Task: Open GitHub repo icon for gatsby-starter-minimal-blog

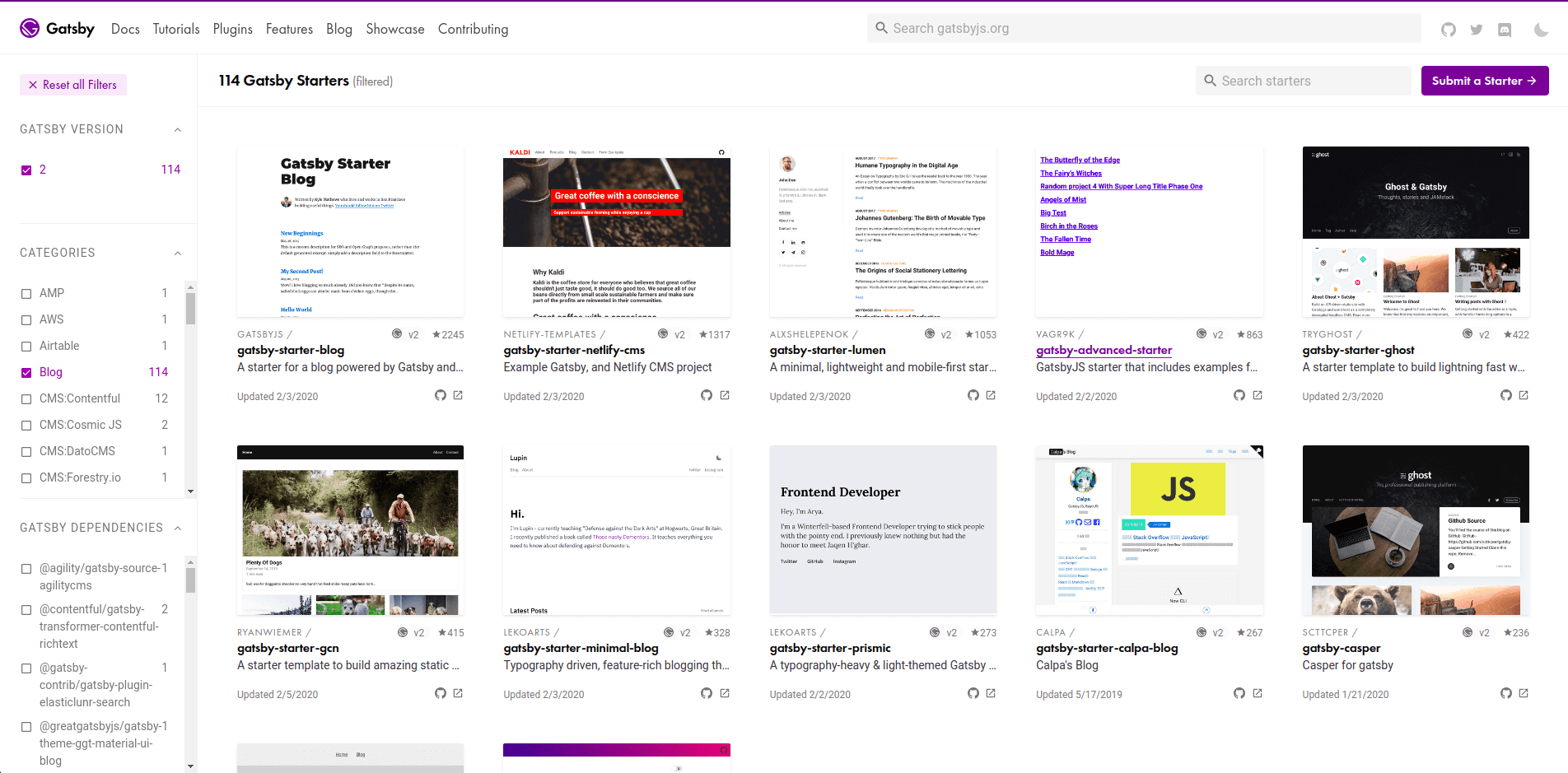Action: pyautogui.click(x=707, y=693)
